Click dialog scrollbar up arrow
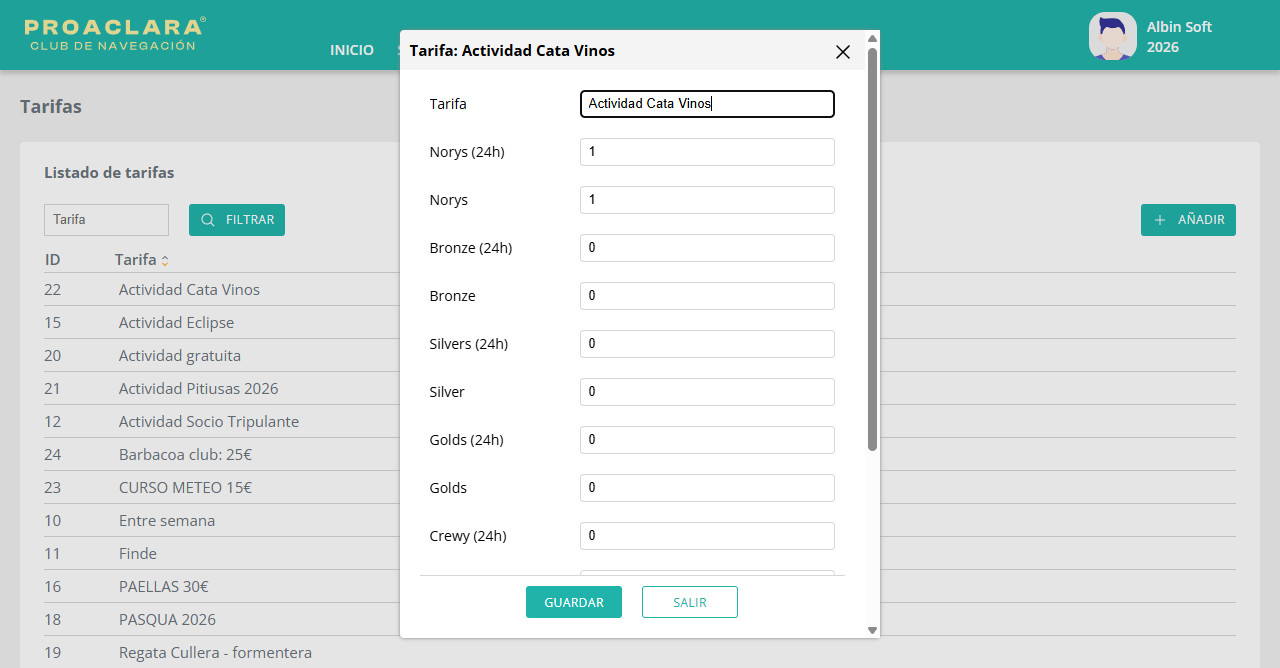Screen dimensions: 1280x668 point(872,39)
